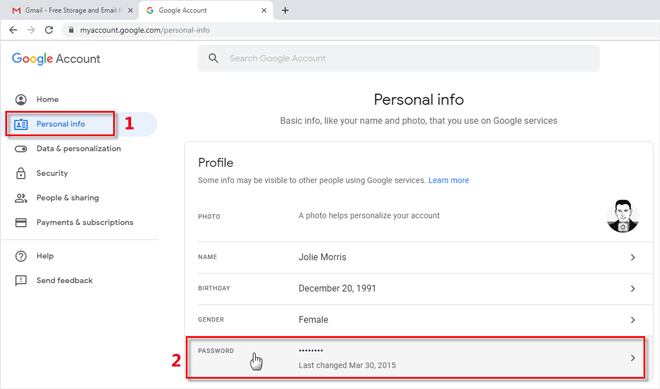The image size is (660, 389).
Task: Expand the Name row chevron
Action: point(633,257)
